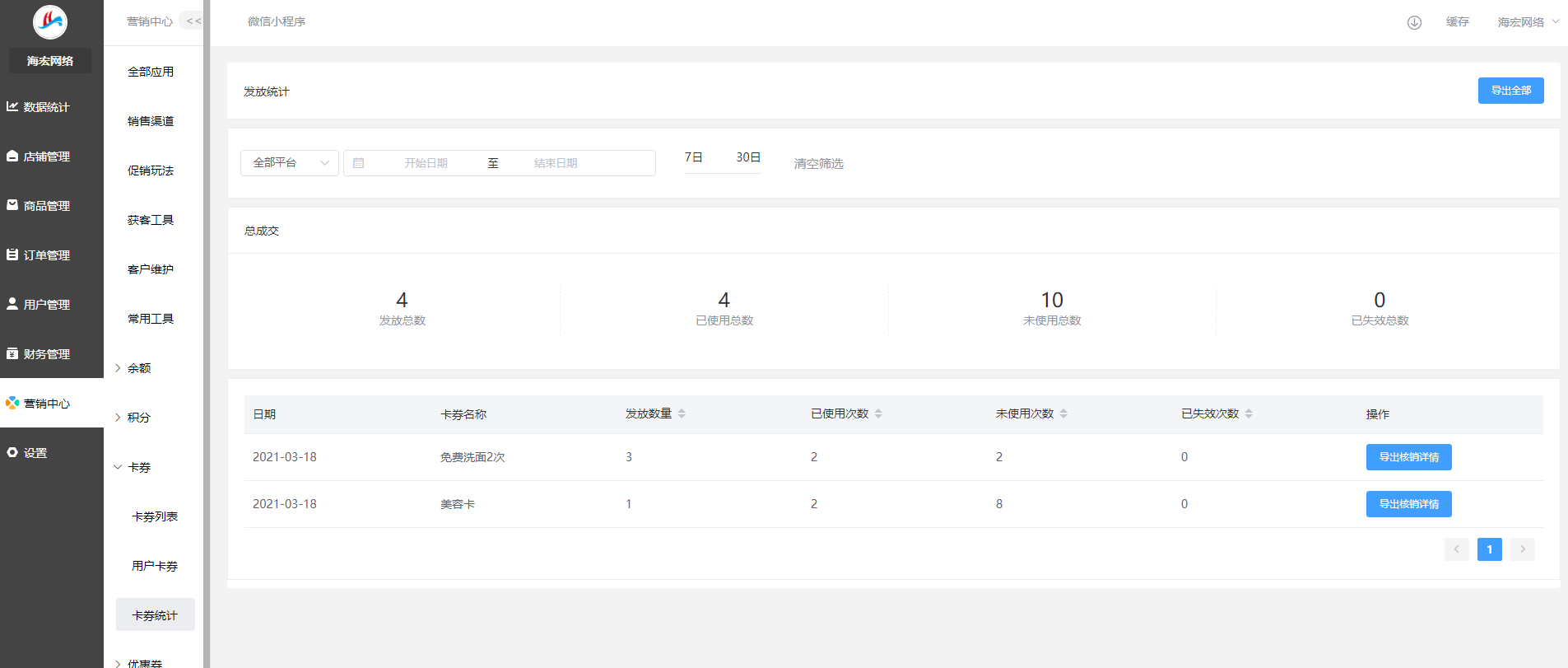Open the 全部平台 platform dropdown
The width and height of the screenshot is (1568, 668).
[290, 163]
